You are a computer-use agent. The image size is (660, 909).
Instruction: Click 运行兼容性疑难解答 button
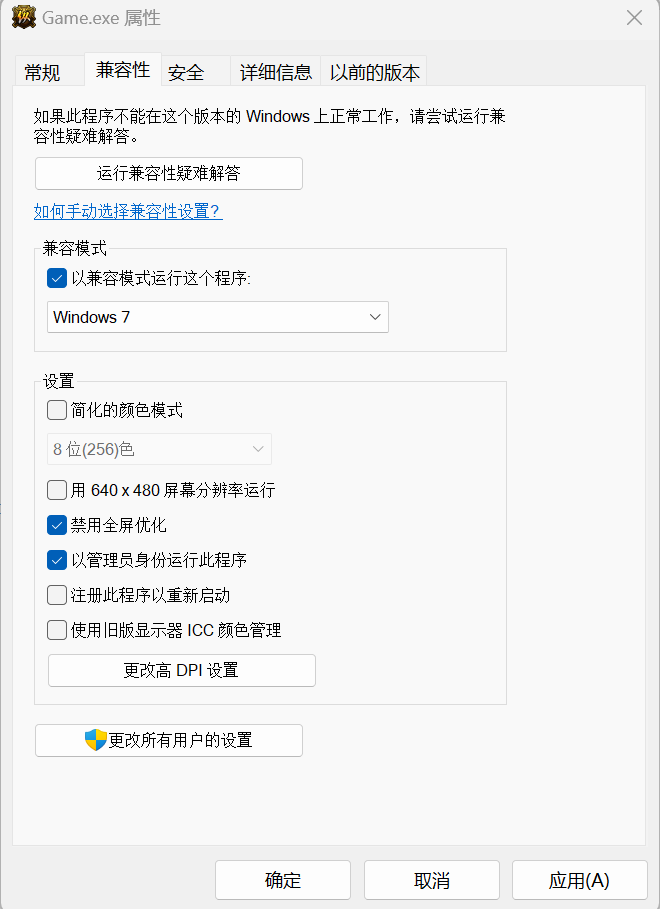pos(168,173)
